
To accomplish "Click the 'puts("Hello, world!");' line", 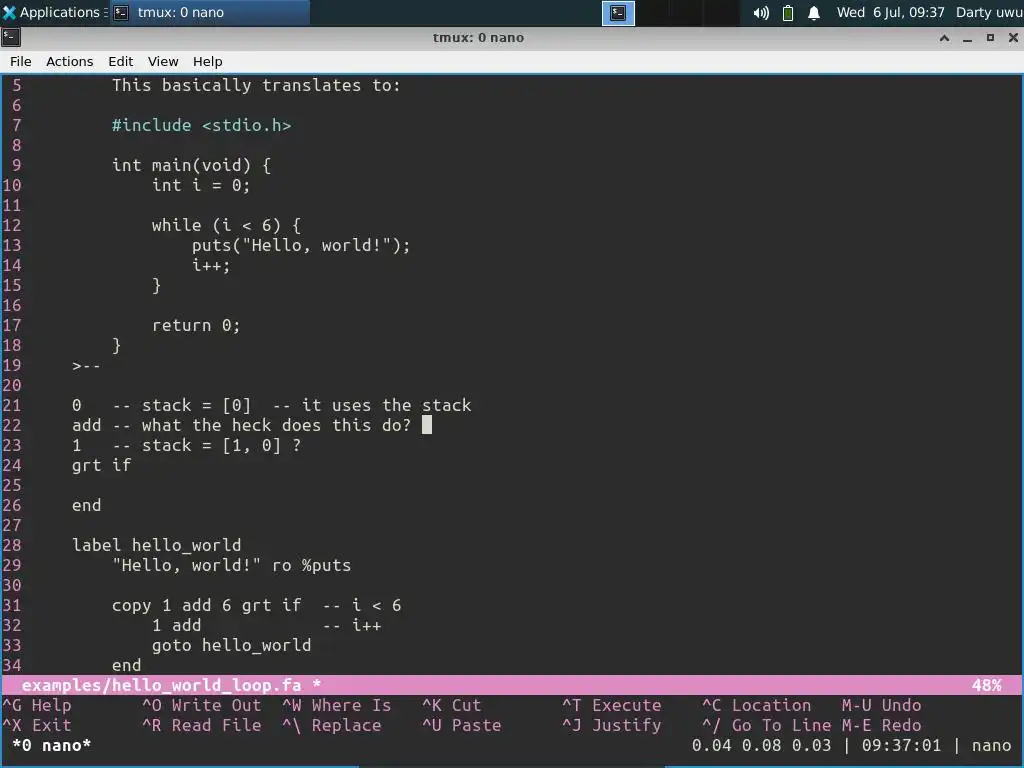I will point(301,245).
